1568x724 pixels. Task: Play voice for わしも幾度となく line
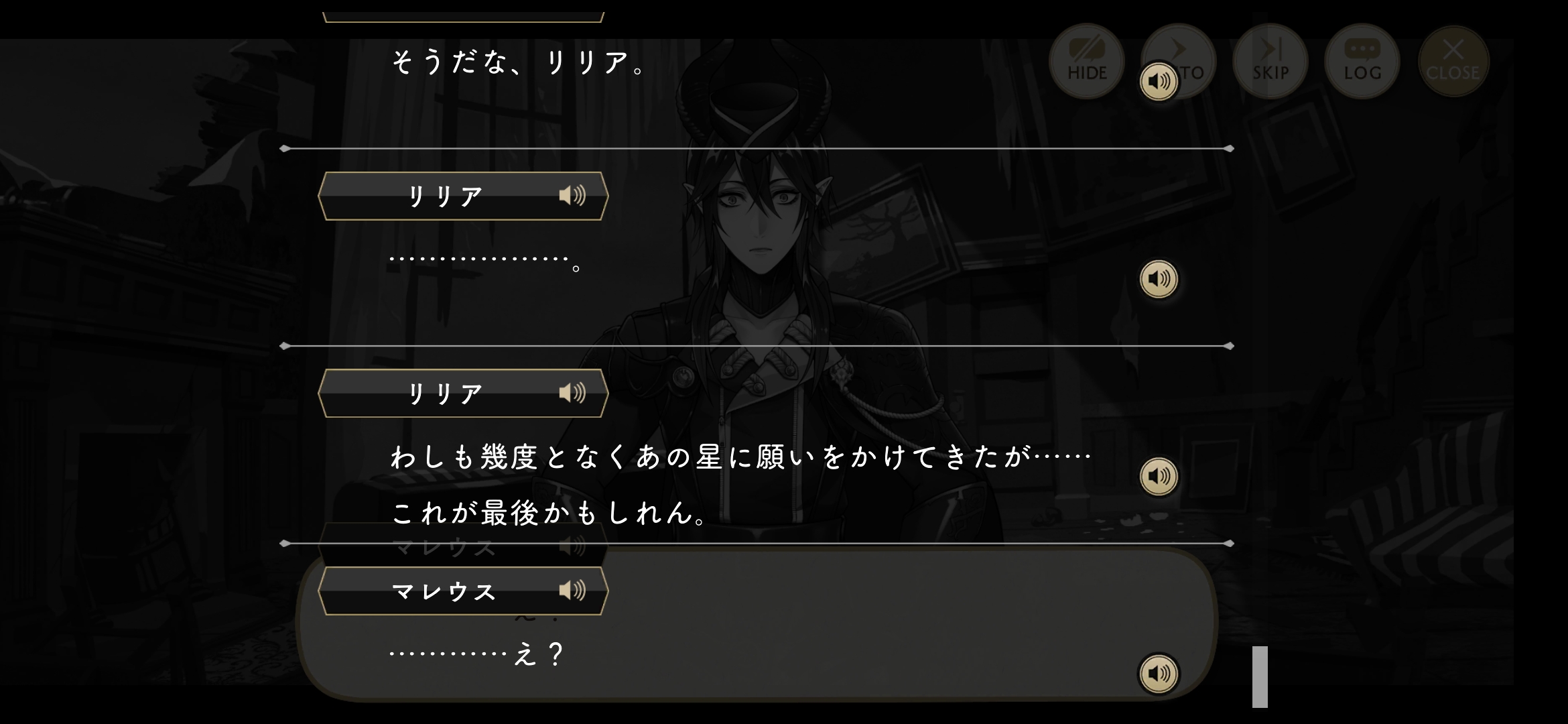1159,477
